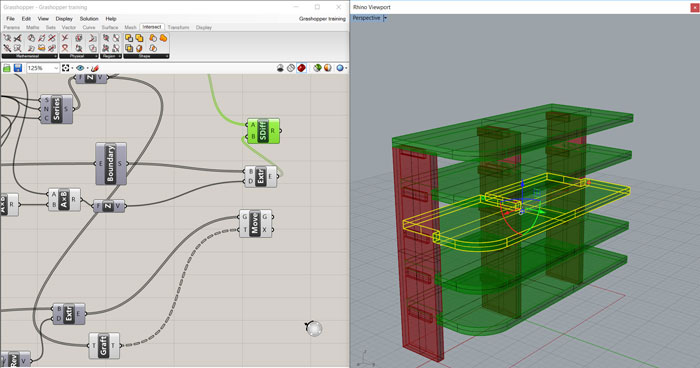This screenshot has height=368, width=700.
Task: Switch to the Transform component tab
Action: point(179,27)
